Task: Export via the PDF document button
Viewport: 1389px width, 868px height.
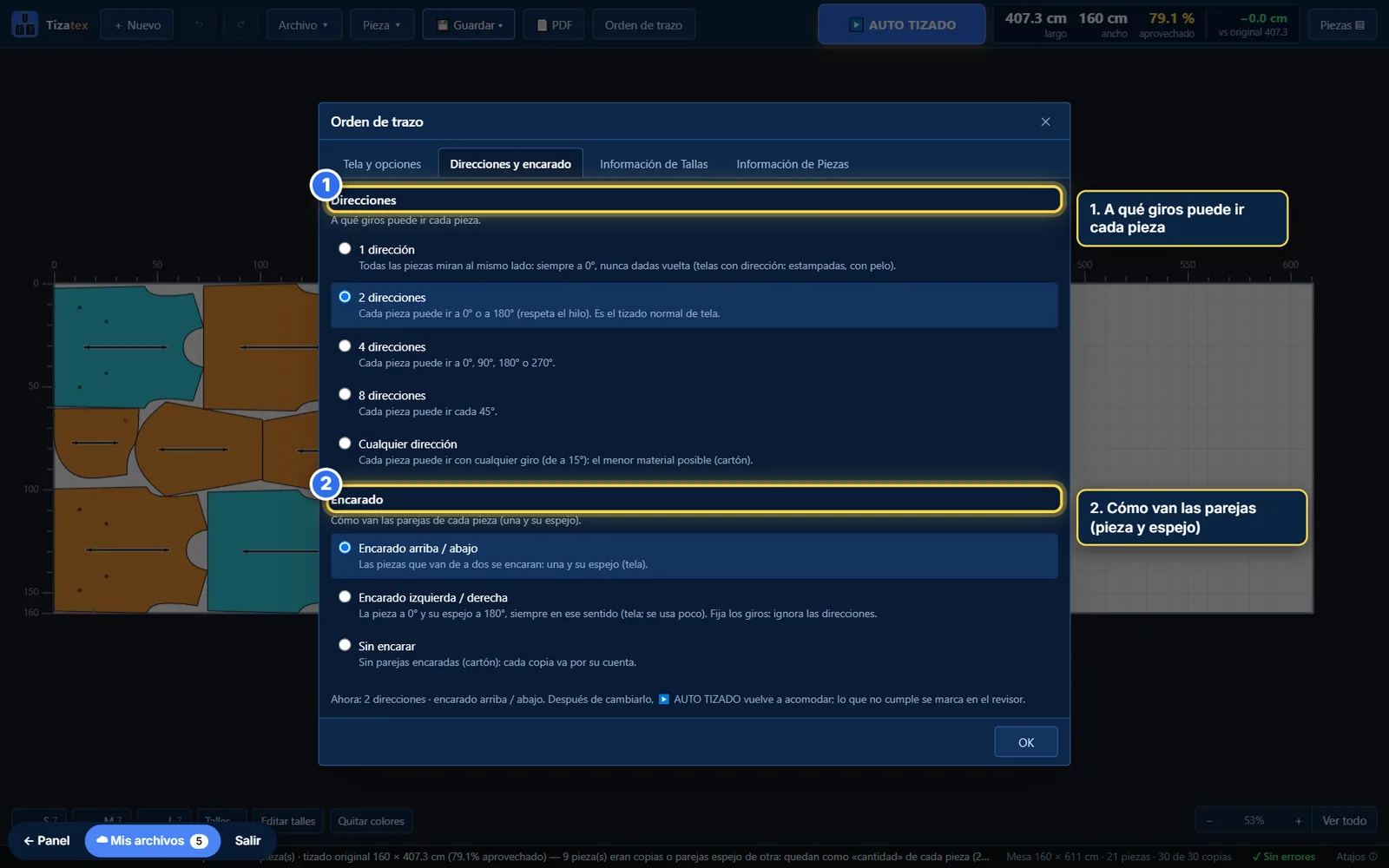Action: (x=554, y=25)
